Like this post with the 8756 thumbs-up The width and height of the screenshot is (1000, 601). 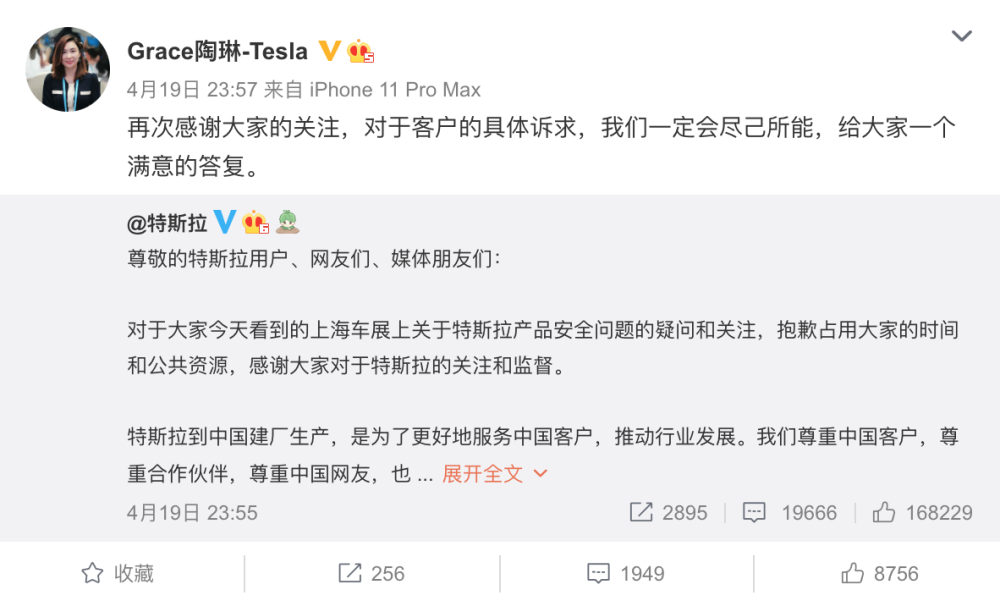879,573
